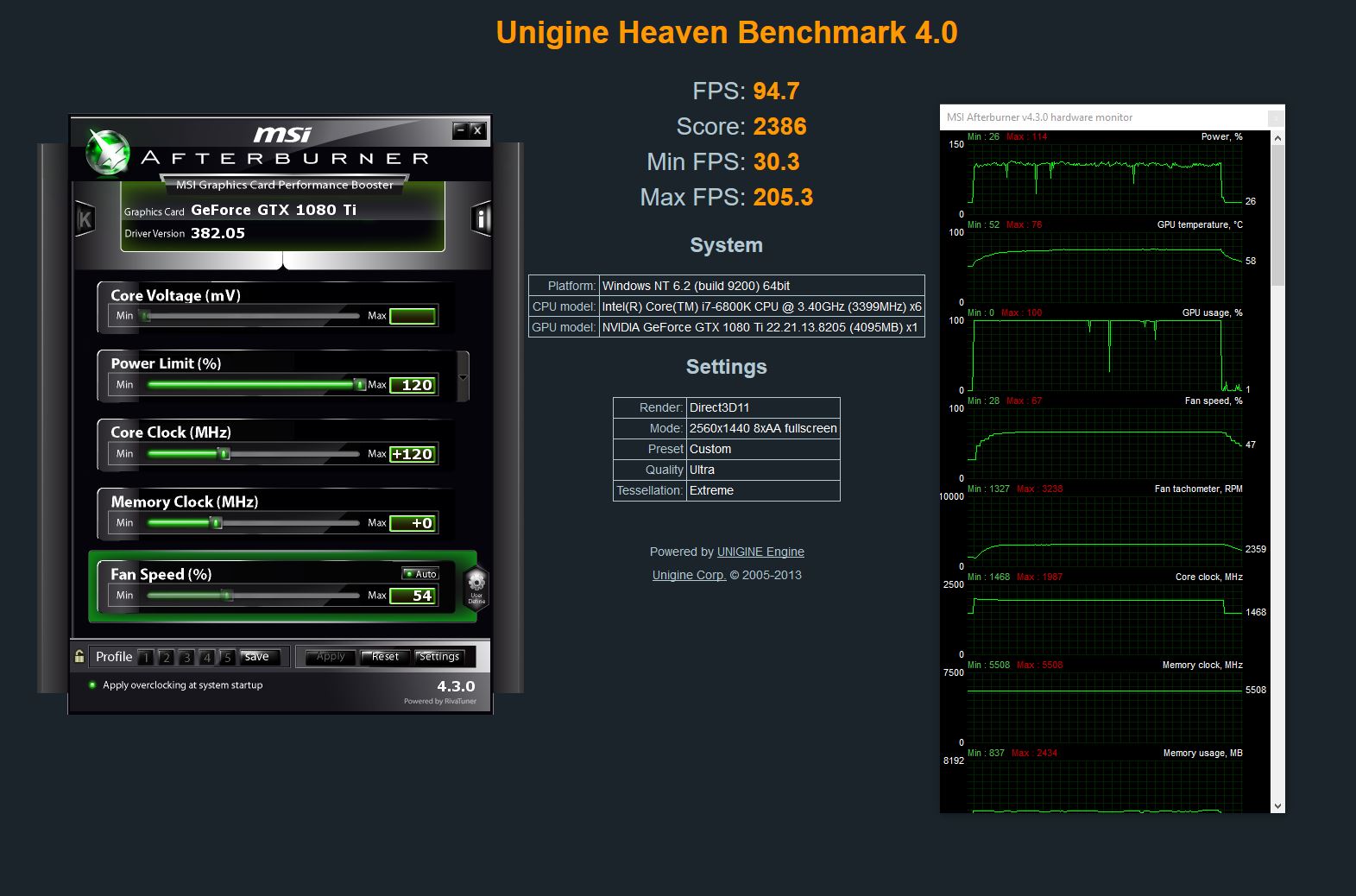The image size is (1356, 896).
Task: Click the Afterburner version number 4.3.0
Action: [x=456, y=686]
